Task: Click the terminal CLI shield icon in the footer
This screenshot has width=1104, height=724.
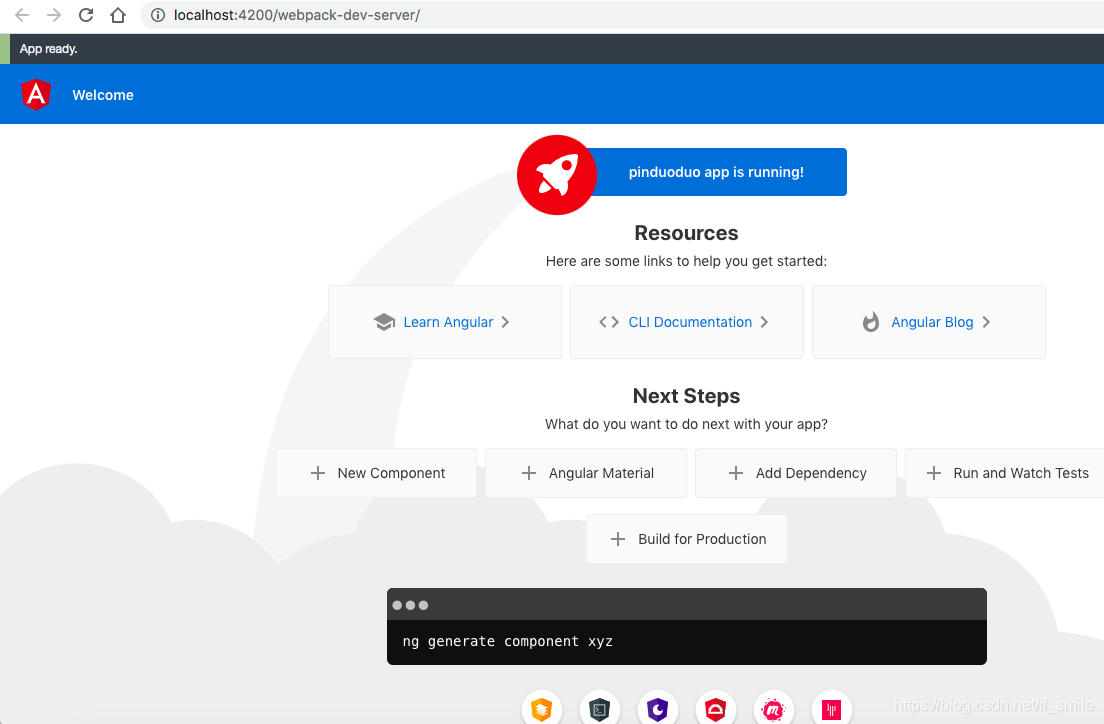Action: pos(600,710)
